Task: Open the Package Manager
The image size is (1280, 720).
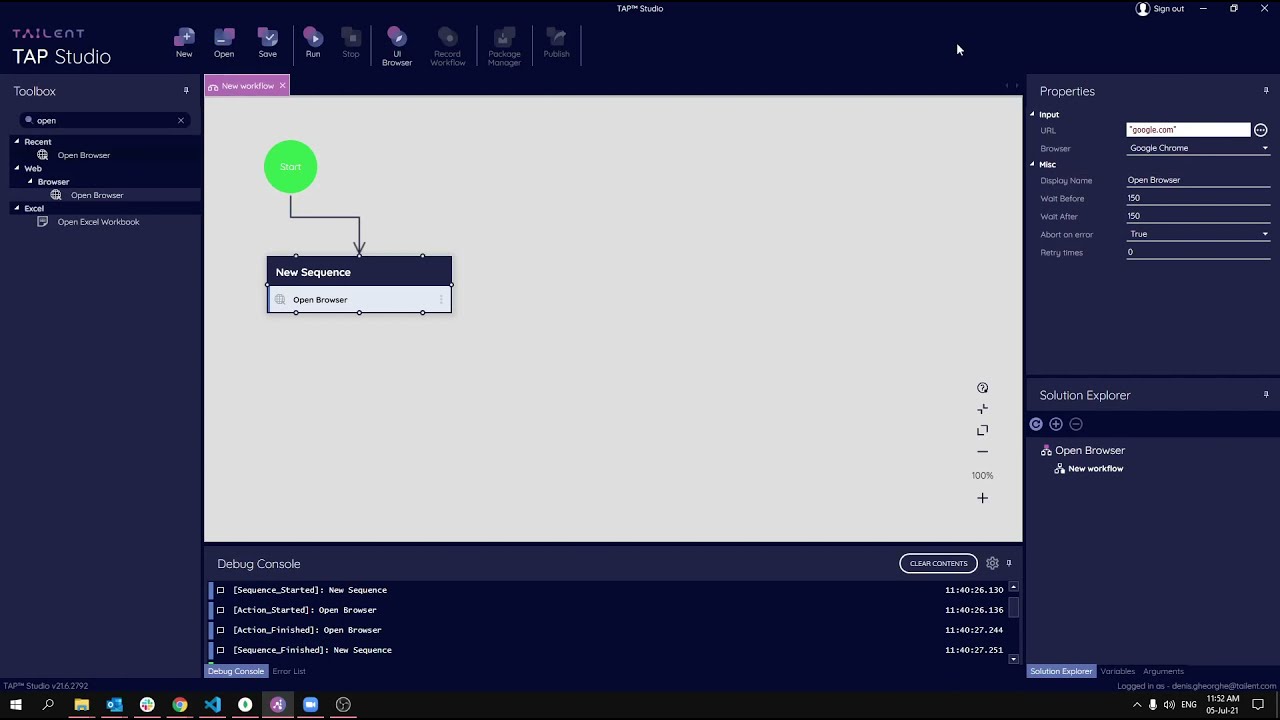Action: (504, 47)
